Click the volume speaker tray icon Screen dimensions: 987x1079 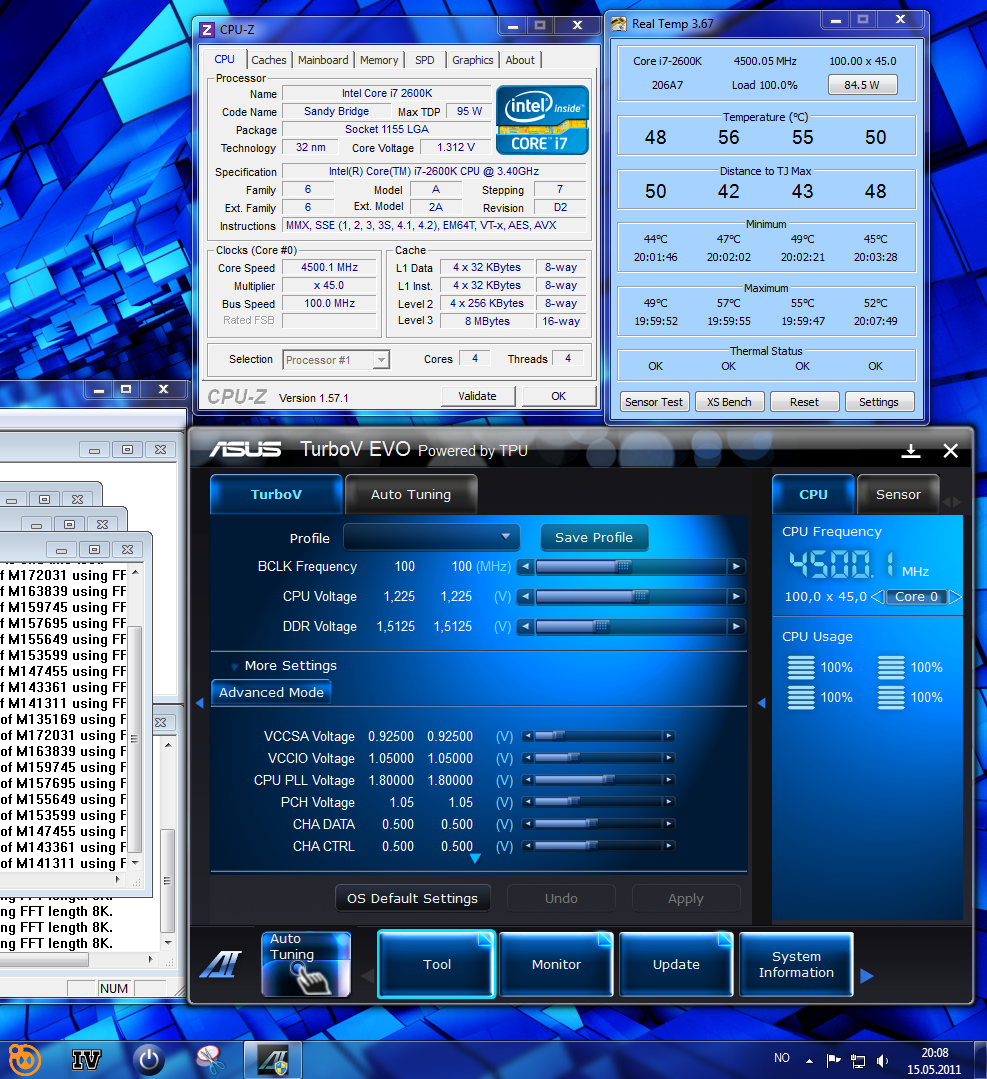[x=882, y=1060]
